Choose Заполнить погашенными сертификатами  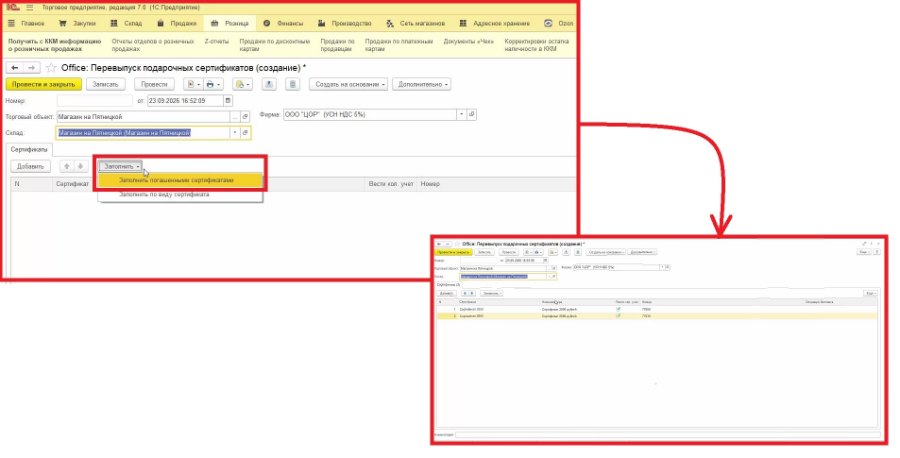(x=180, y=180)
